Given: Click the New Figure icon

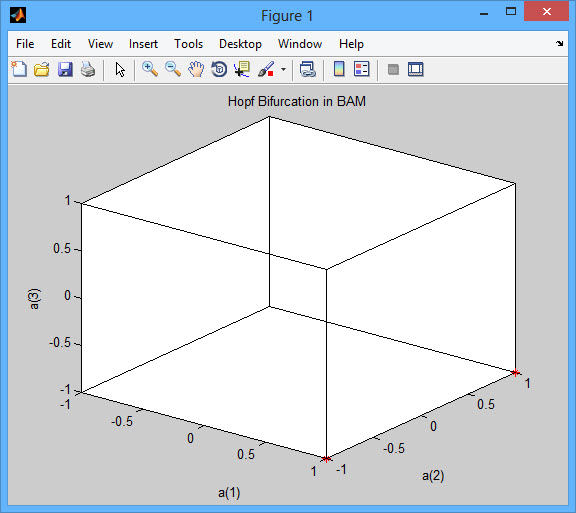Looking at the screenshot, I should click(x=19, y=69).
